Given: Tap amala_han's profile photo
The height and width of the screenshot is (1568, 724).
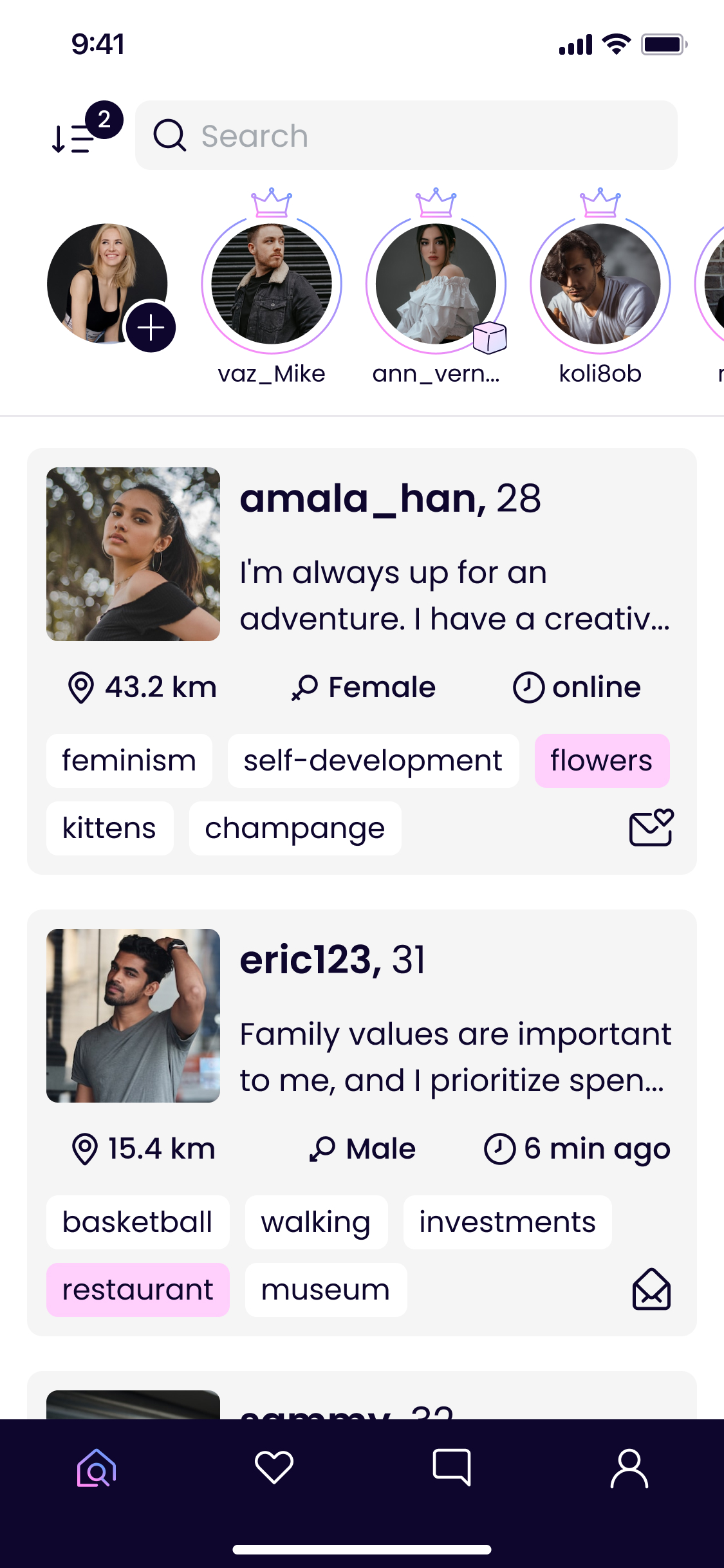Looking at the screenshot, I should pos(133,554).
